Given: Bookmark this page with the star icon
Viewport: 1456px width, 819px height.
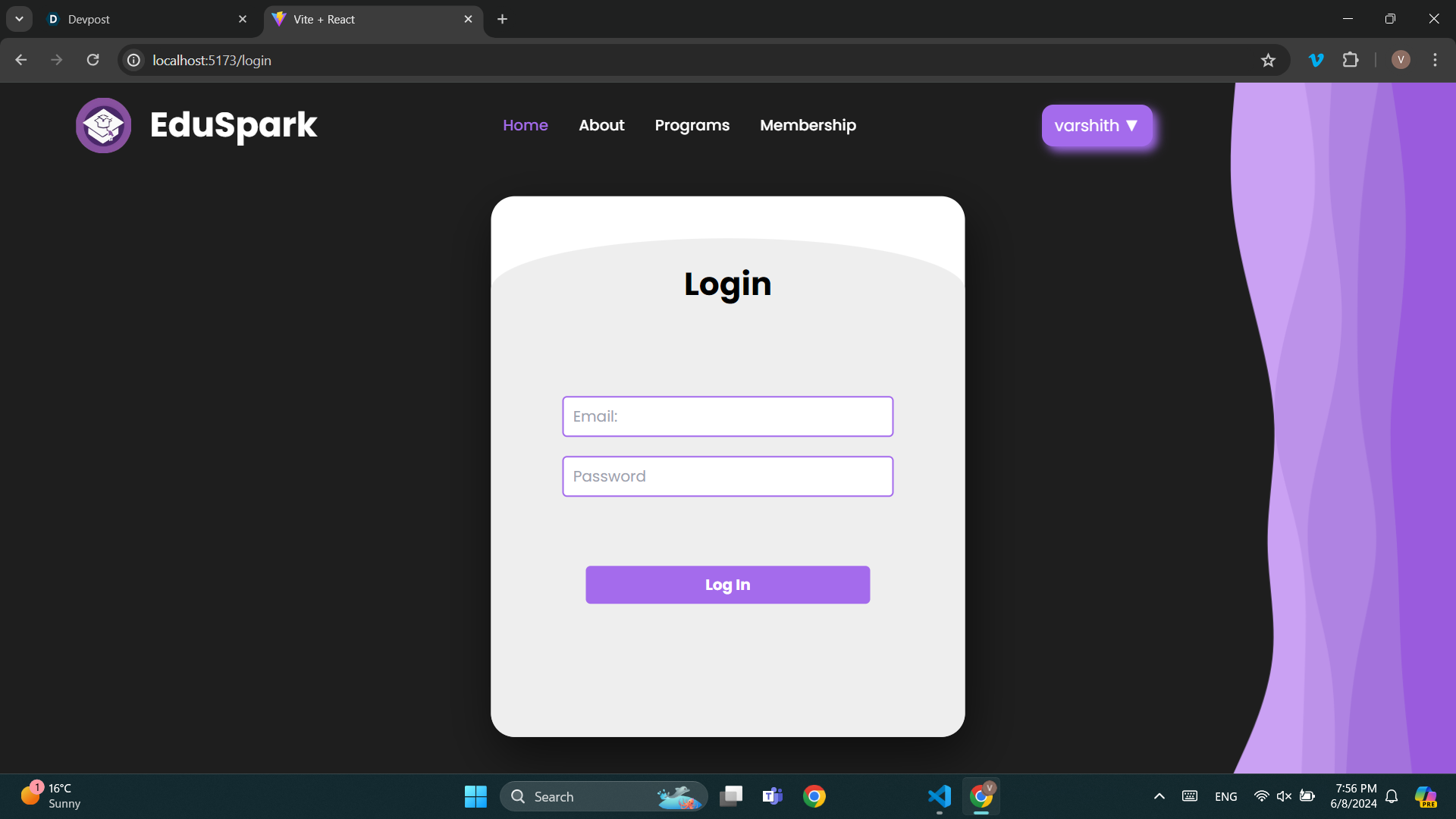Looking at the screenshot, I should [x=1268, y=60].
